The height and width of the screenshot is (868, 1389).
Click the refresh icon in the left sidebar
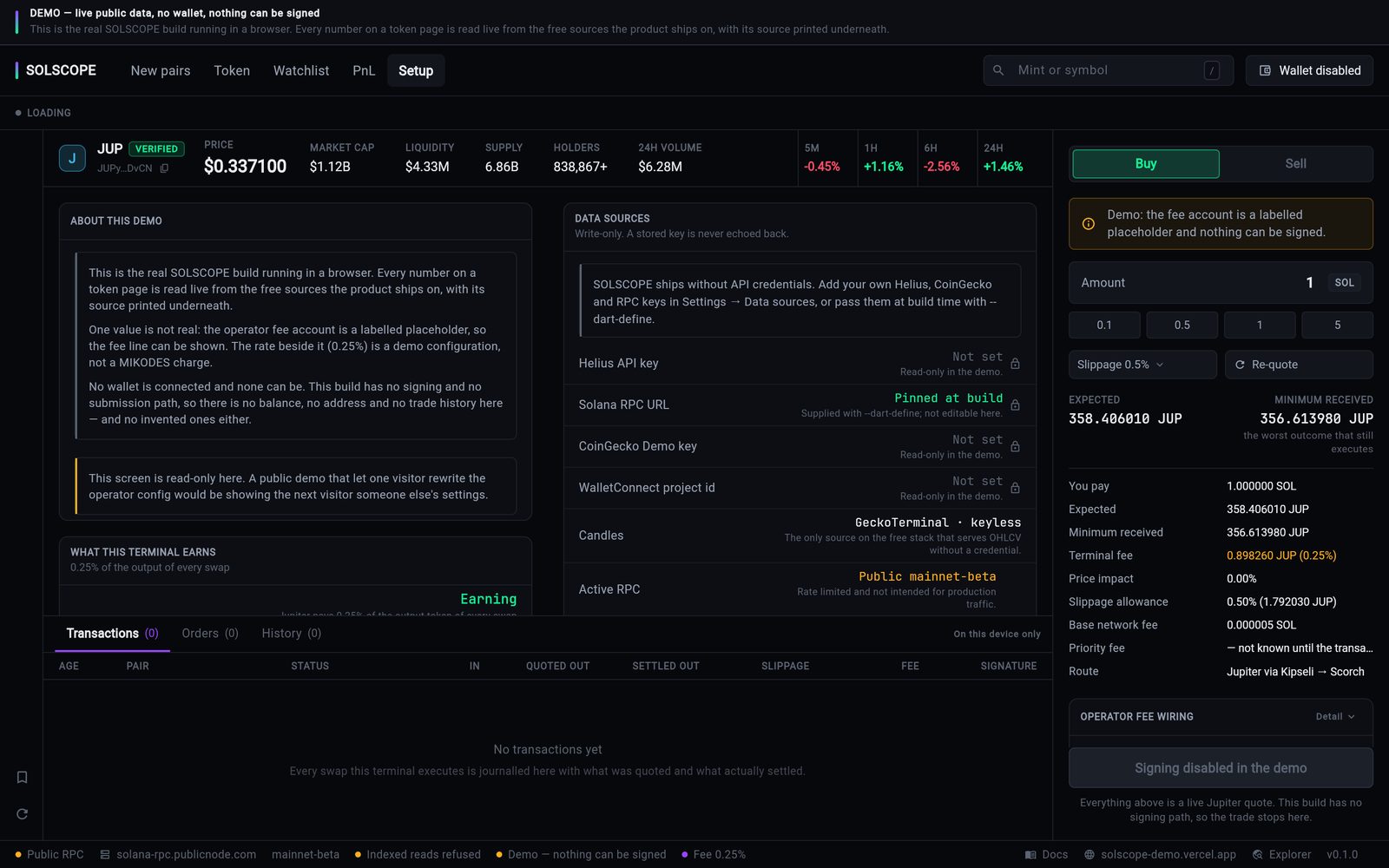[23, 814]
